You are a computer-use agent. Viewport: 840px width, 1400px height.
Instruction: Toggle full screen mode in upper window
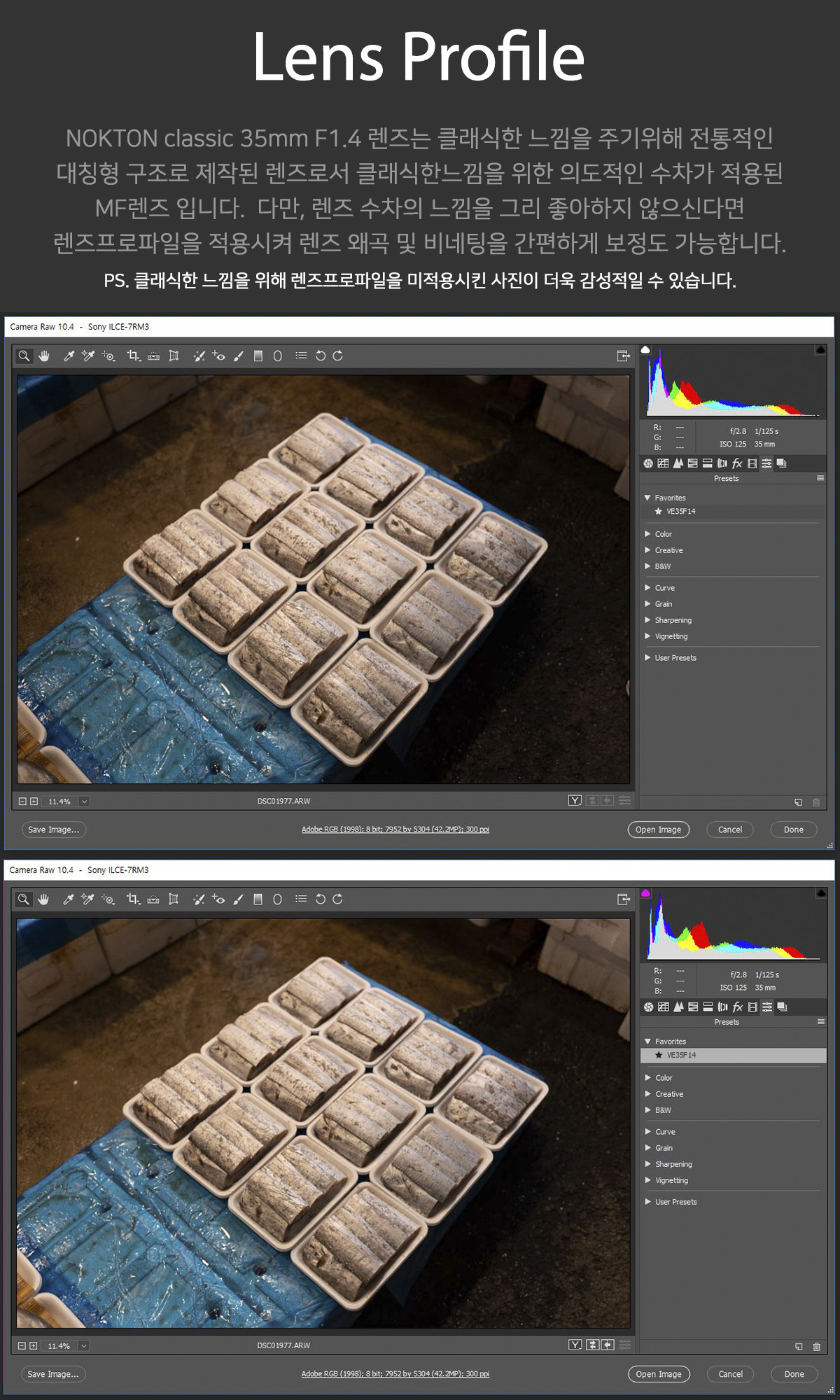pyautogui.click(x=623, y=356)
